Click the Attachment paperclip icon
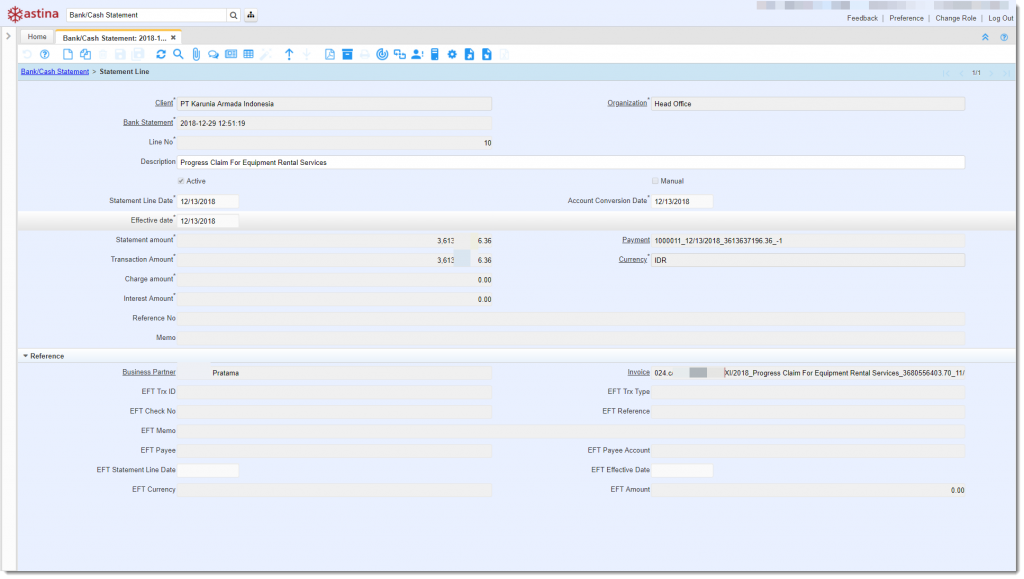The width and height of the screenshot is (1024, 579). 196,54
